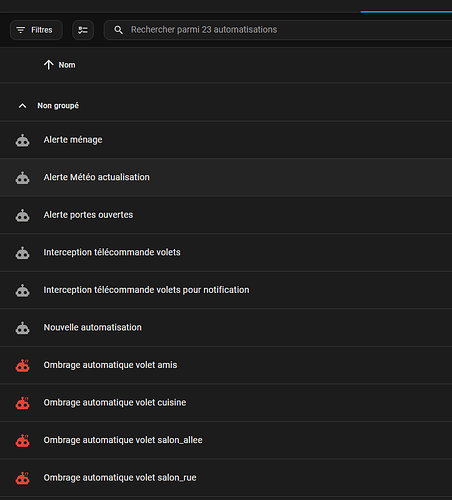Toggle the ascending sort arrow next to Nom
This screenshot has height=500, width=452.
[49, 65]
